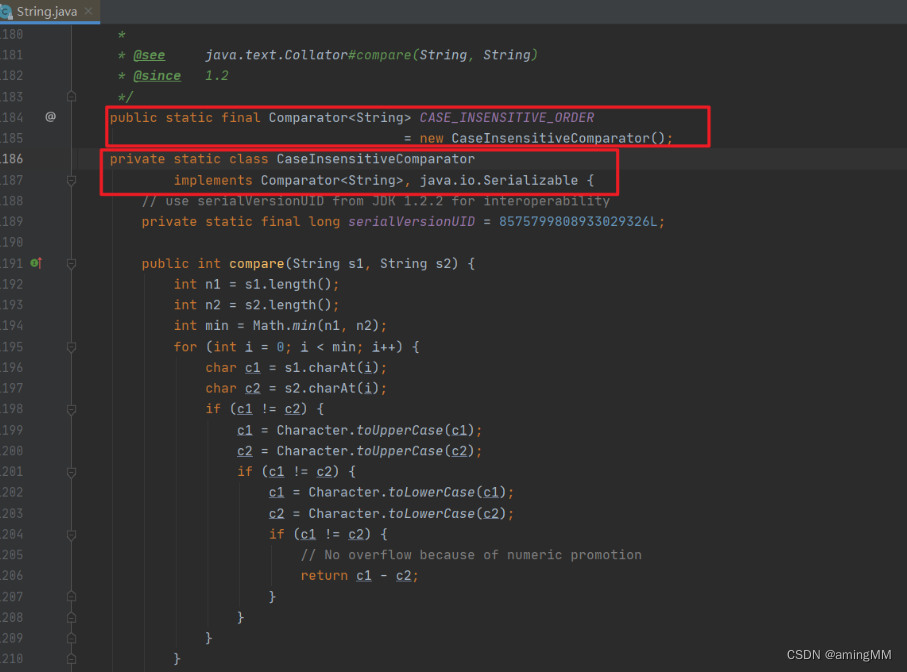Click line number 199 in the gutter
This screenshot has width=907, height=672.
(12, 430)
